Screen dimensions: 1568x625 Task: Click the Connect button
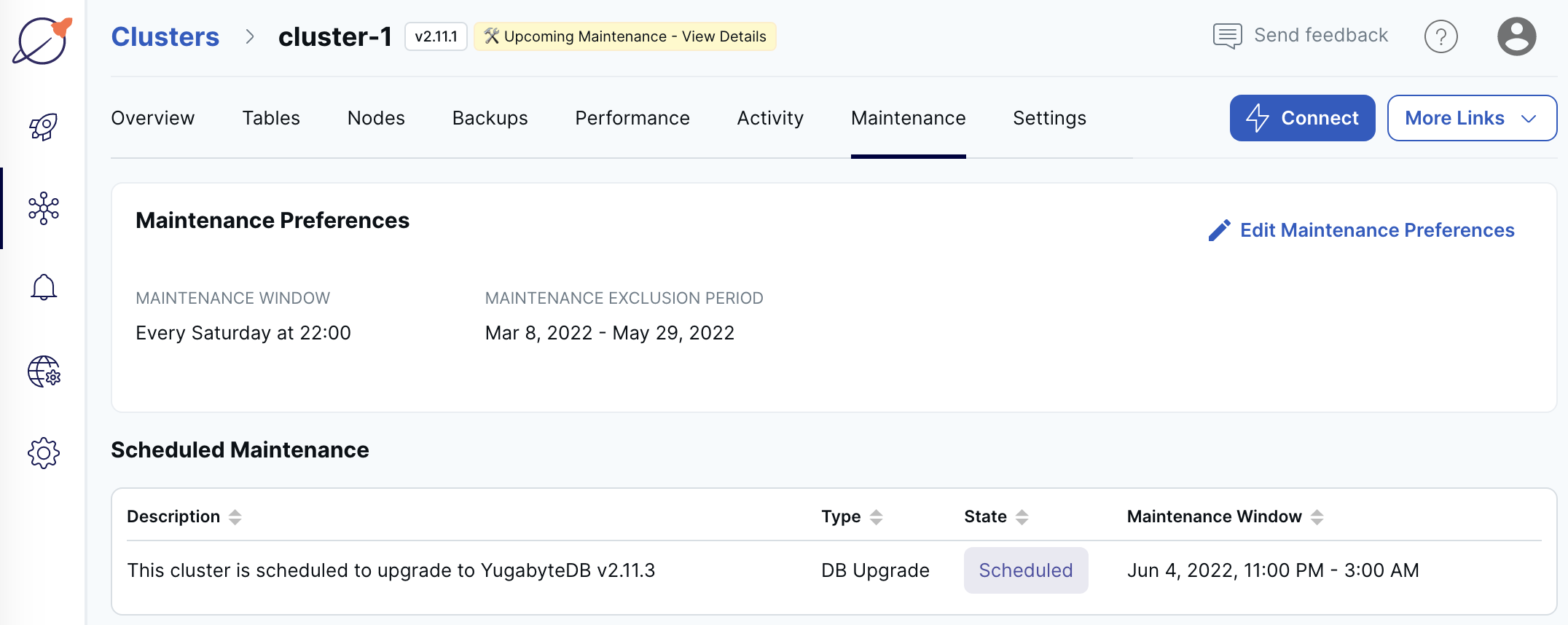(x=1302, y=118)
